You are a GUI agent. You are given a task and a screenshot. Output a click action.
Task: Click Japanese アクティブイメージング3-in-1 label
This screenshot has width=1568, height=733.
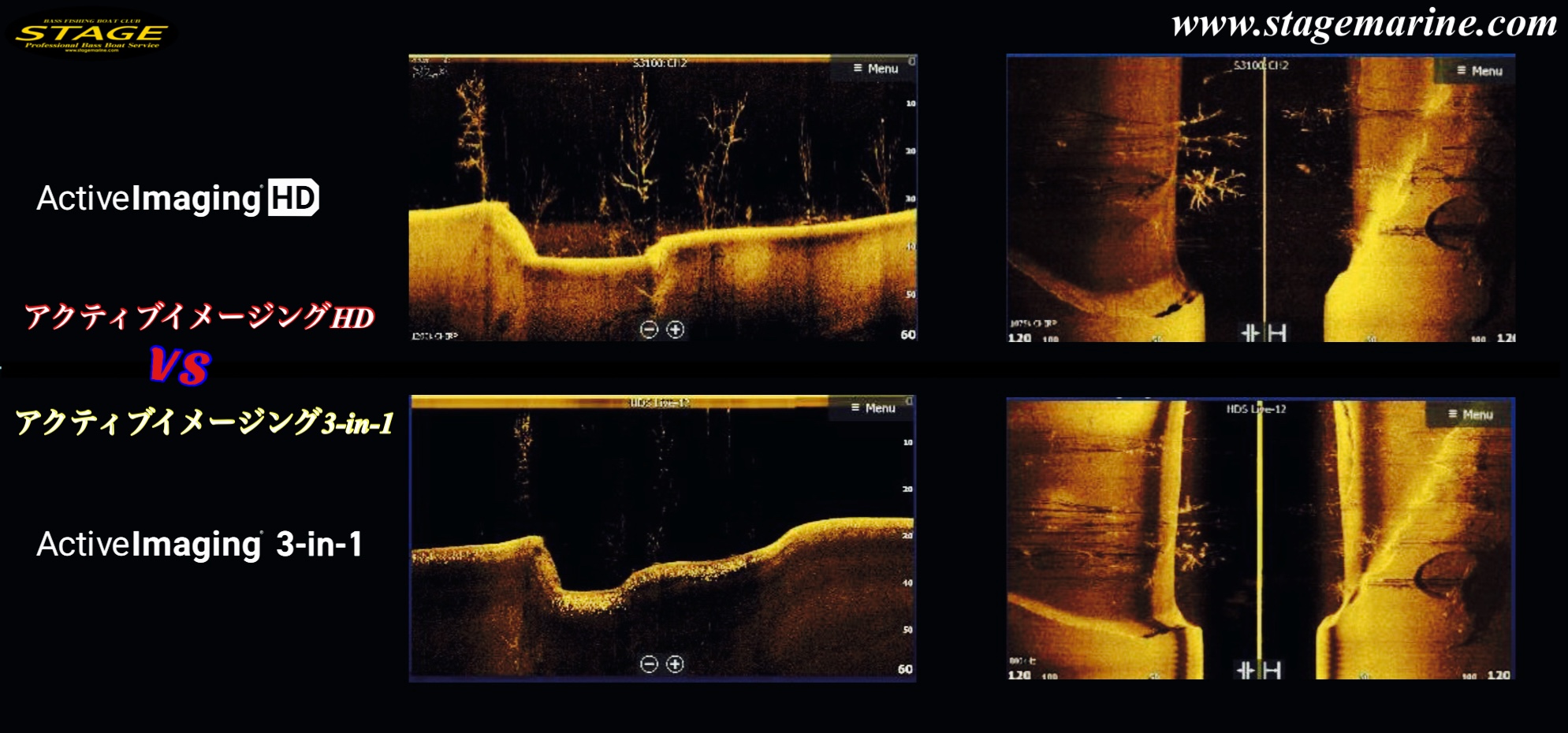(205, 422)
